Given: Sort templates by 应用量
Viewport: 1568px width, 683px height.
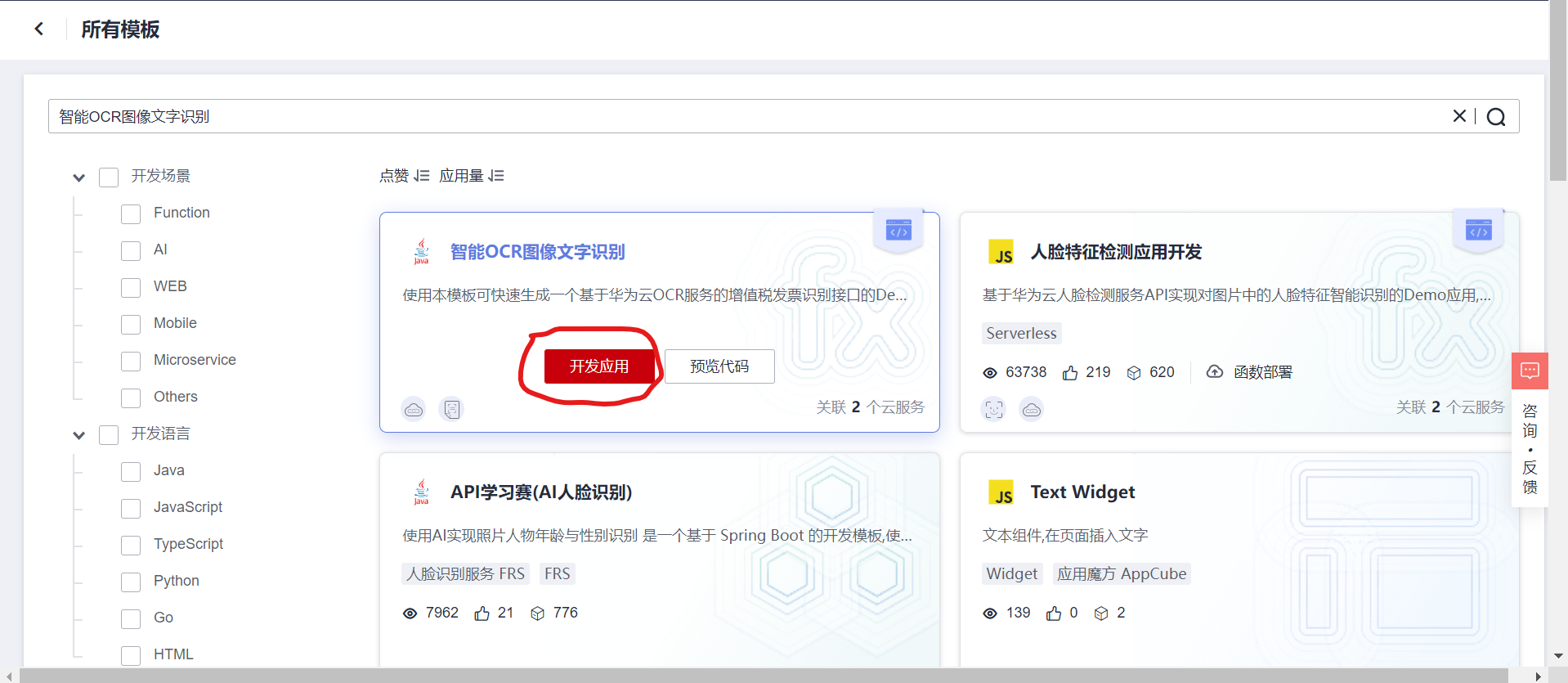Looking at the screenshot, I should 472,176.
